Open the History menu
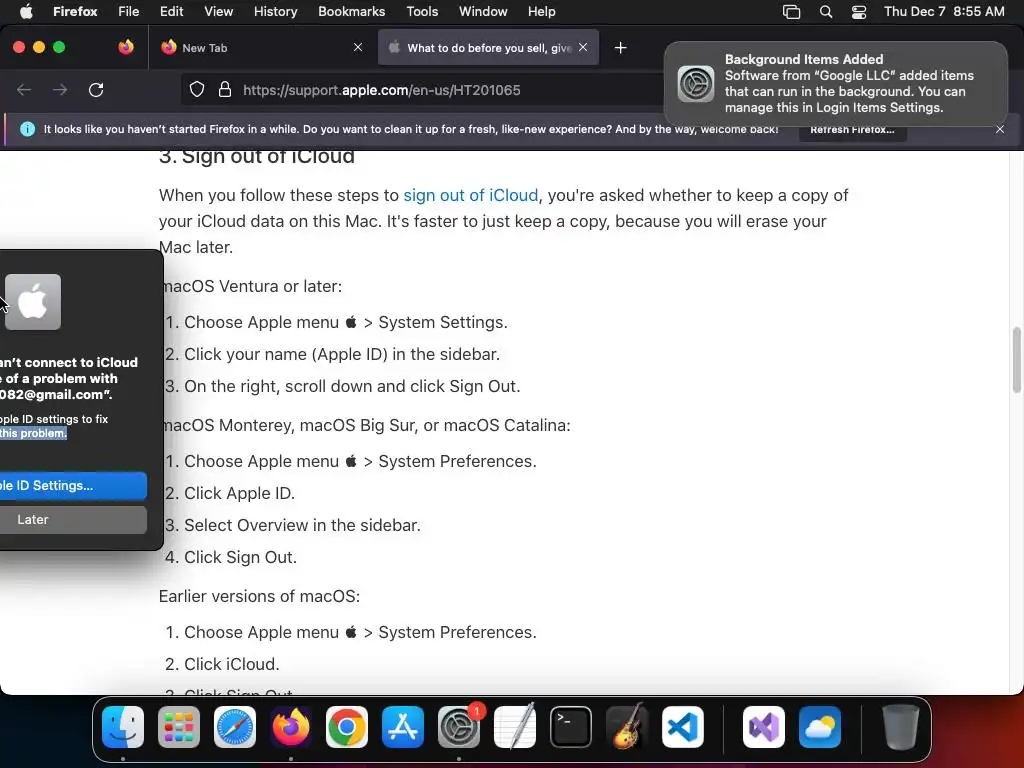Image resolution: width=1024 pixels, height=768 pixels. (x=275, y=12)
